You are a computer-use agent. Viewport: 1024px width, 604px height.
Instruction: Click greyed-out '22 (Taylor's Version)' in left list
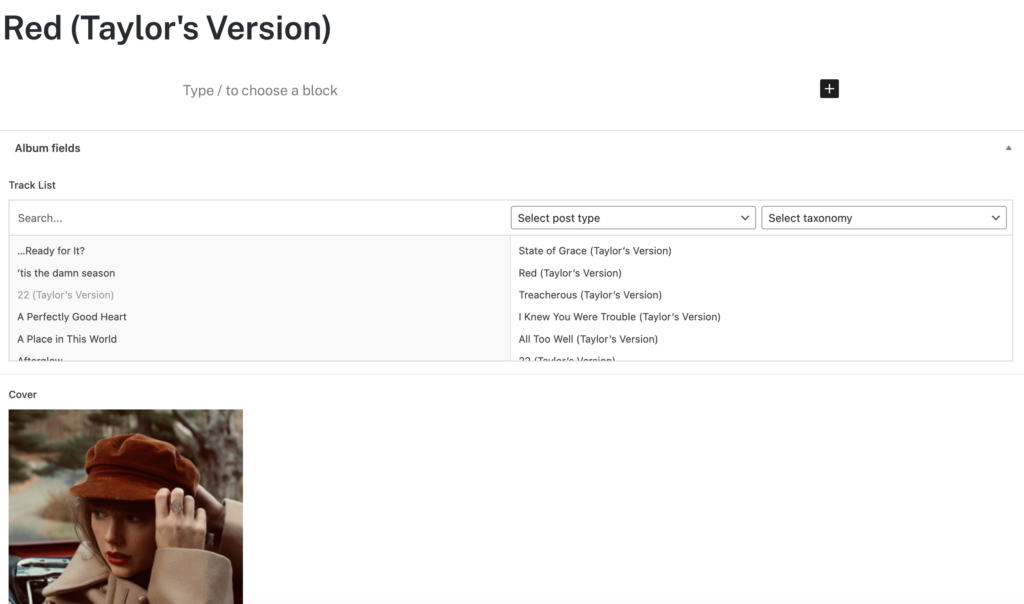click(66, 295)
